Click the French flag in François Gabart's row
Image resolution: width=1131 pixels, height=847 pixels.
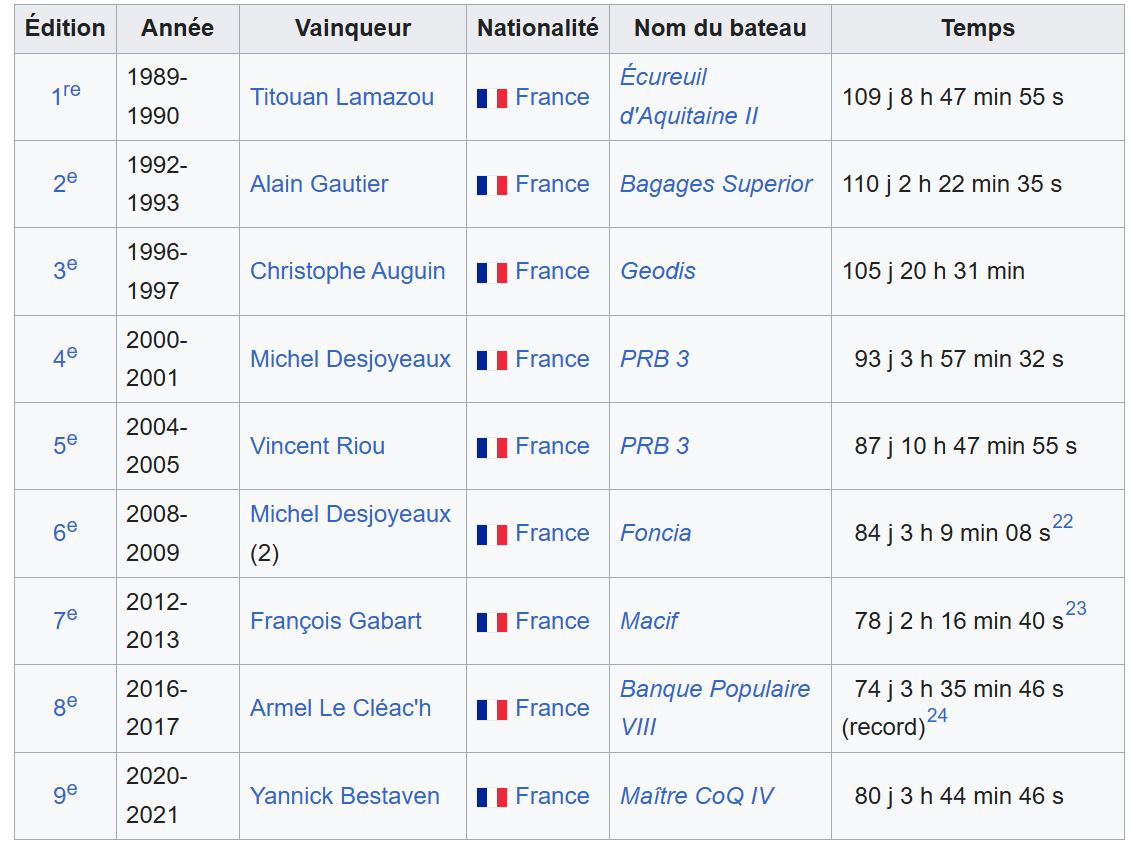pos(492,622)
